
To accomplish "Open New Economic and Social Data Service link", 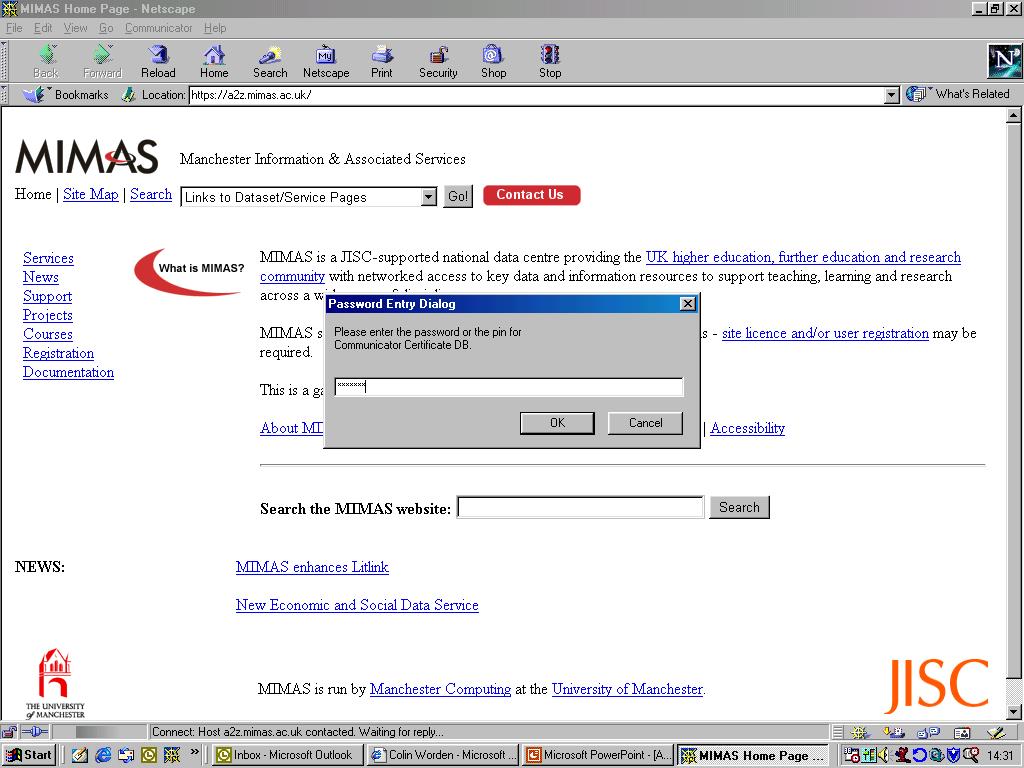I will (357, 605).
